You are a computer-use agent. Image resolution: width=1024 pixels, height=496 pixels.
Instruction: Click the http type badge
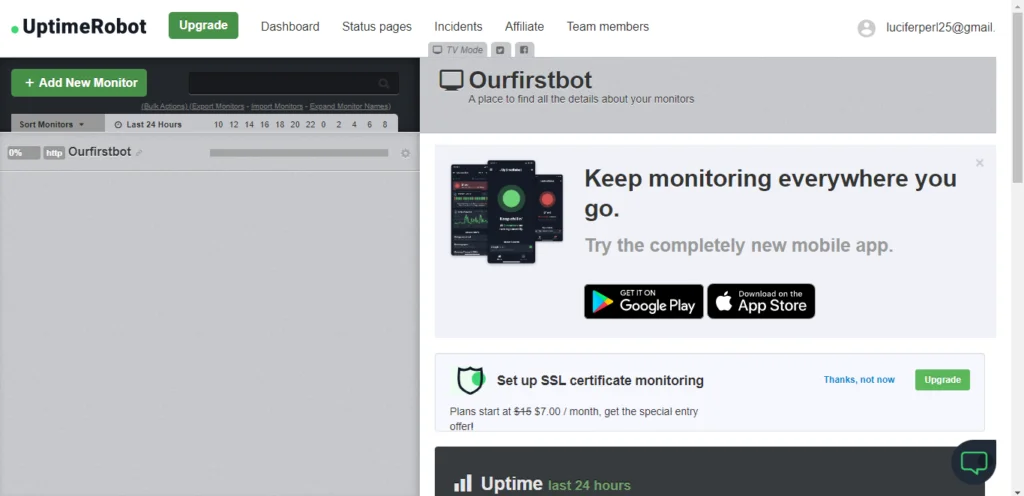click(x=54, y=153)
